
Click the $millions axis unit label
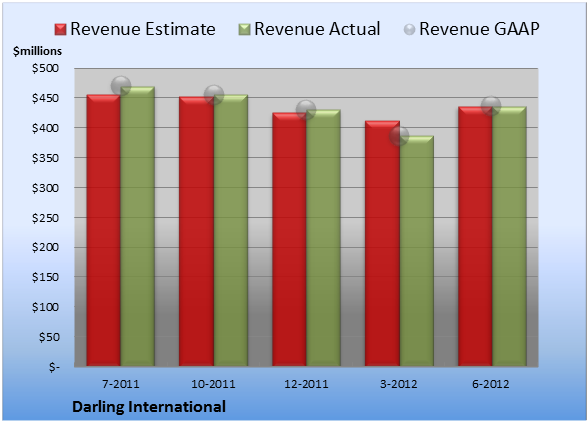37,51
